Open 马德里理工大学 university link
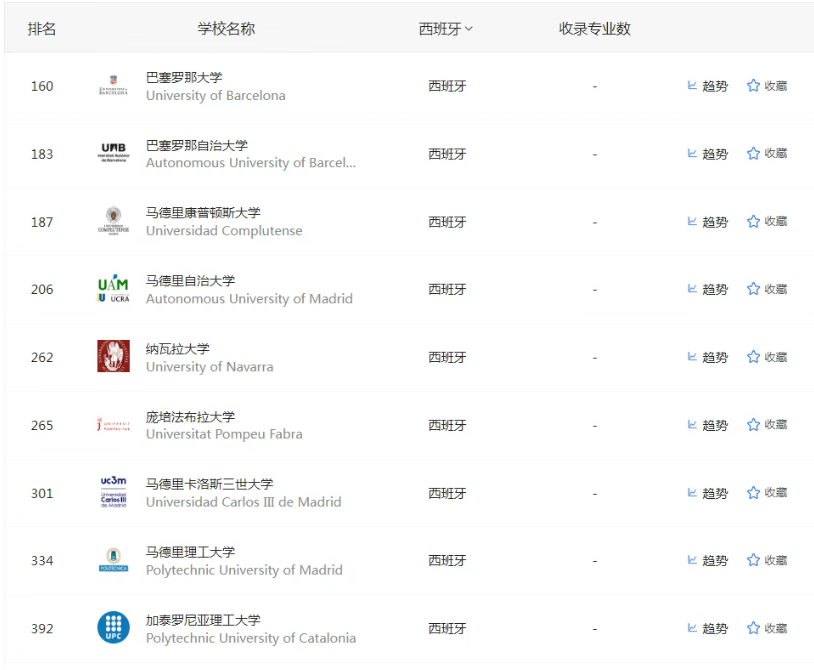The height and width of the screenshot is (670, 814). pyautogui.click(x=190, y=552)
